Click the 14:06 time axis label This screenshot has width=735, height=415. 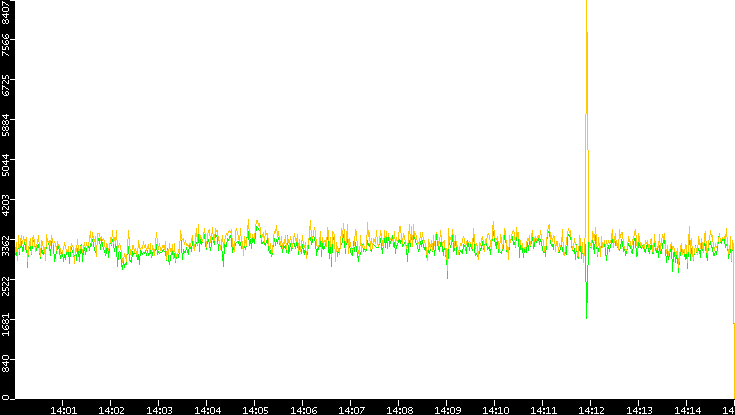point(303,411)
